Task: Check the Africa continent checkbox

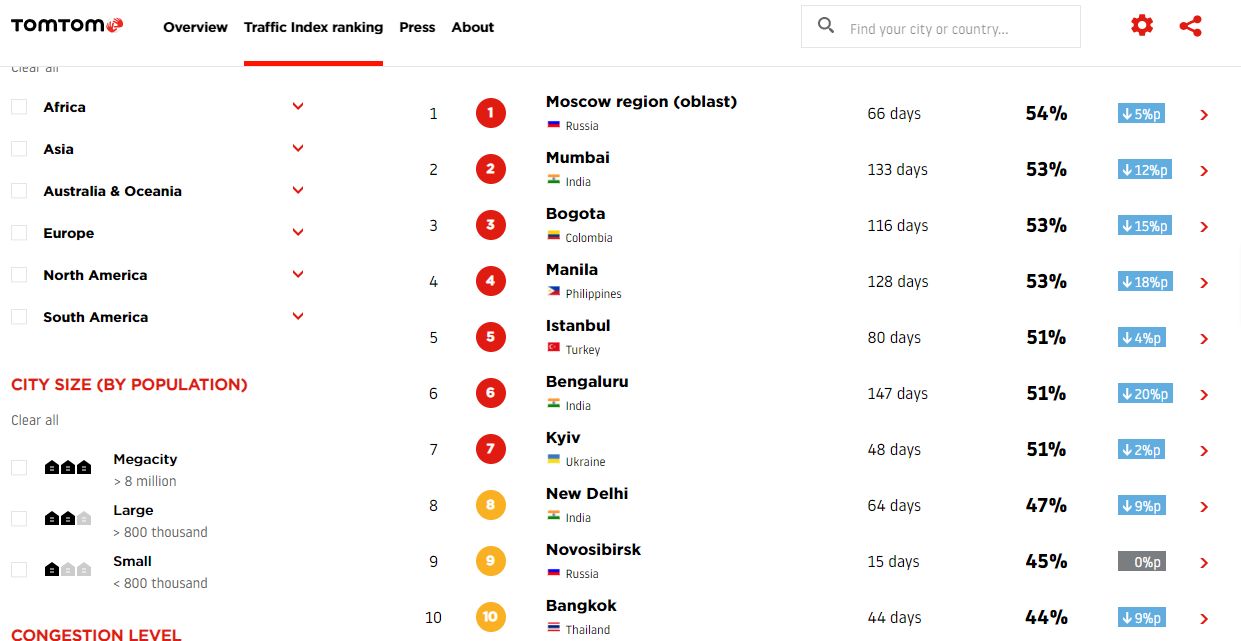Action: tap(19, 107)
